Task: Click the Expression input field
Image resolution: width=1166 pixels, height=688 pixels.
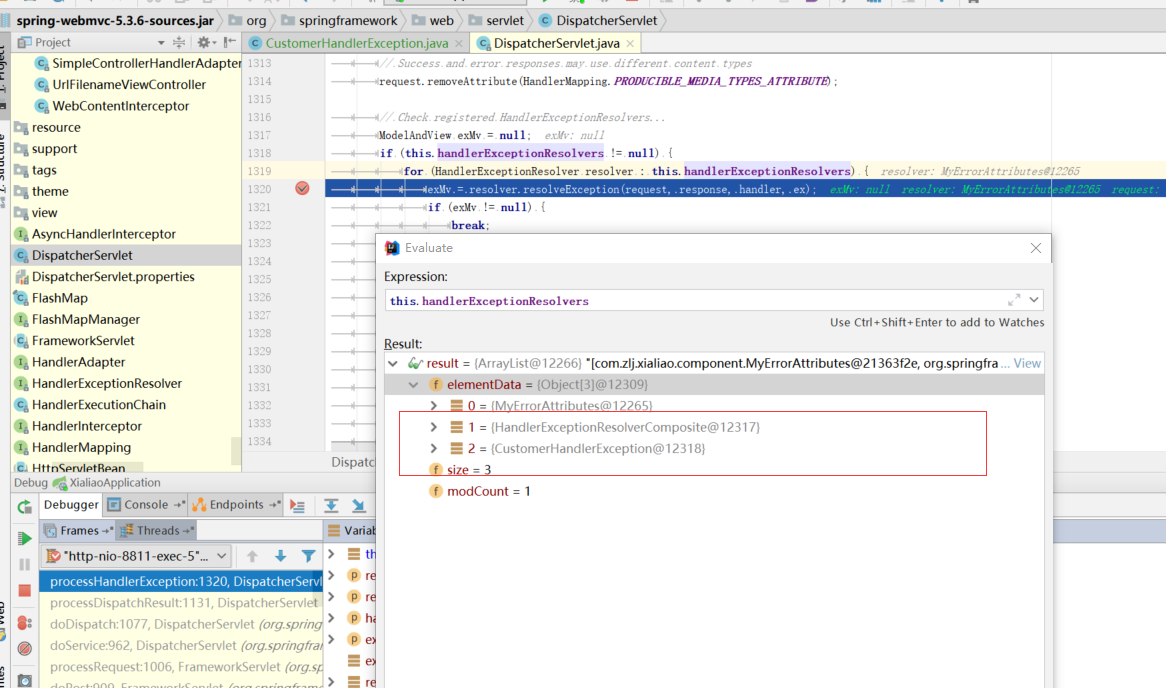Action: pyautogui.click(x=695, y=300)
